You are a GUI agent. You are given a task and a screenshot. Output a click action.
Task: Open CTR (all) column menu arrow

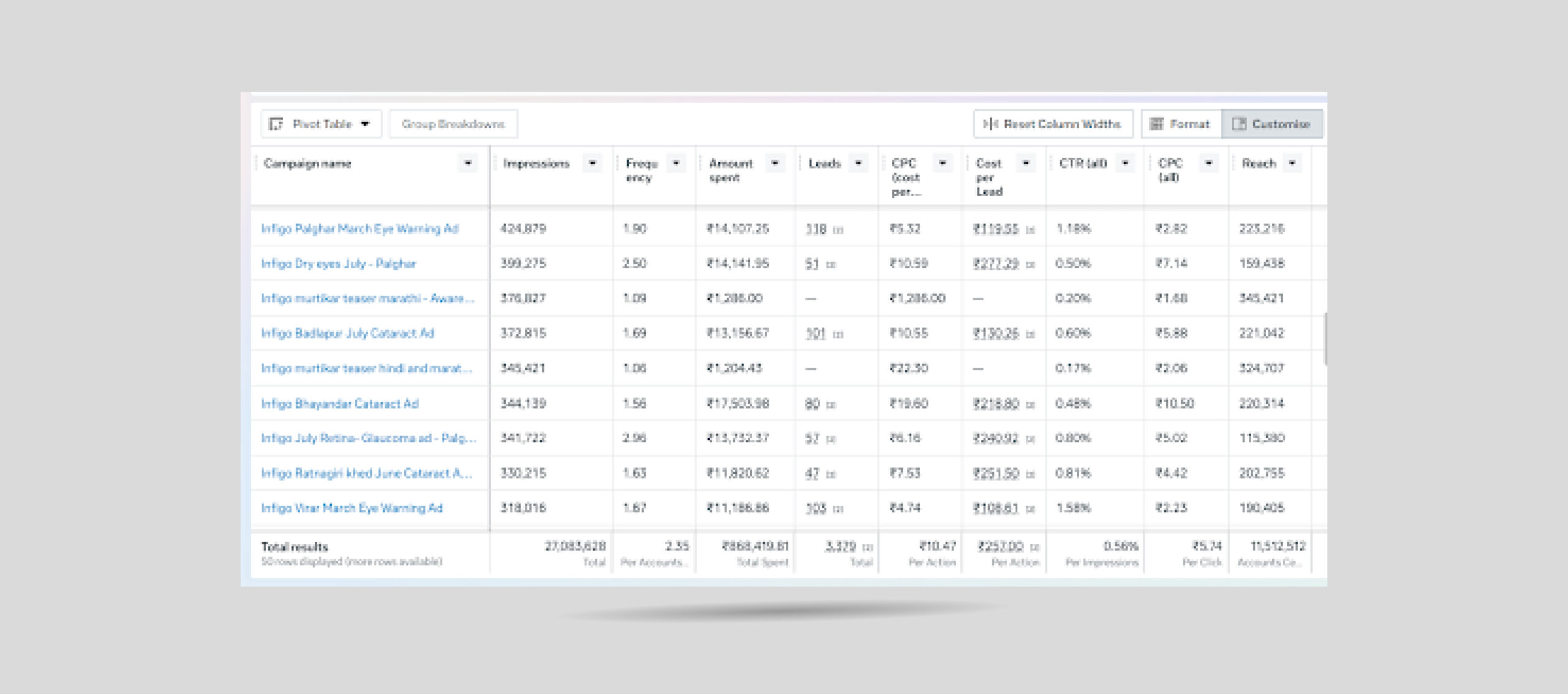(x=1125, y=164)
